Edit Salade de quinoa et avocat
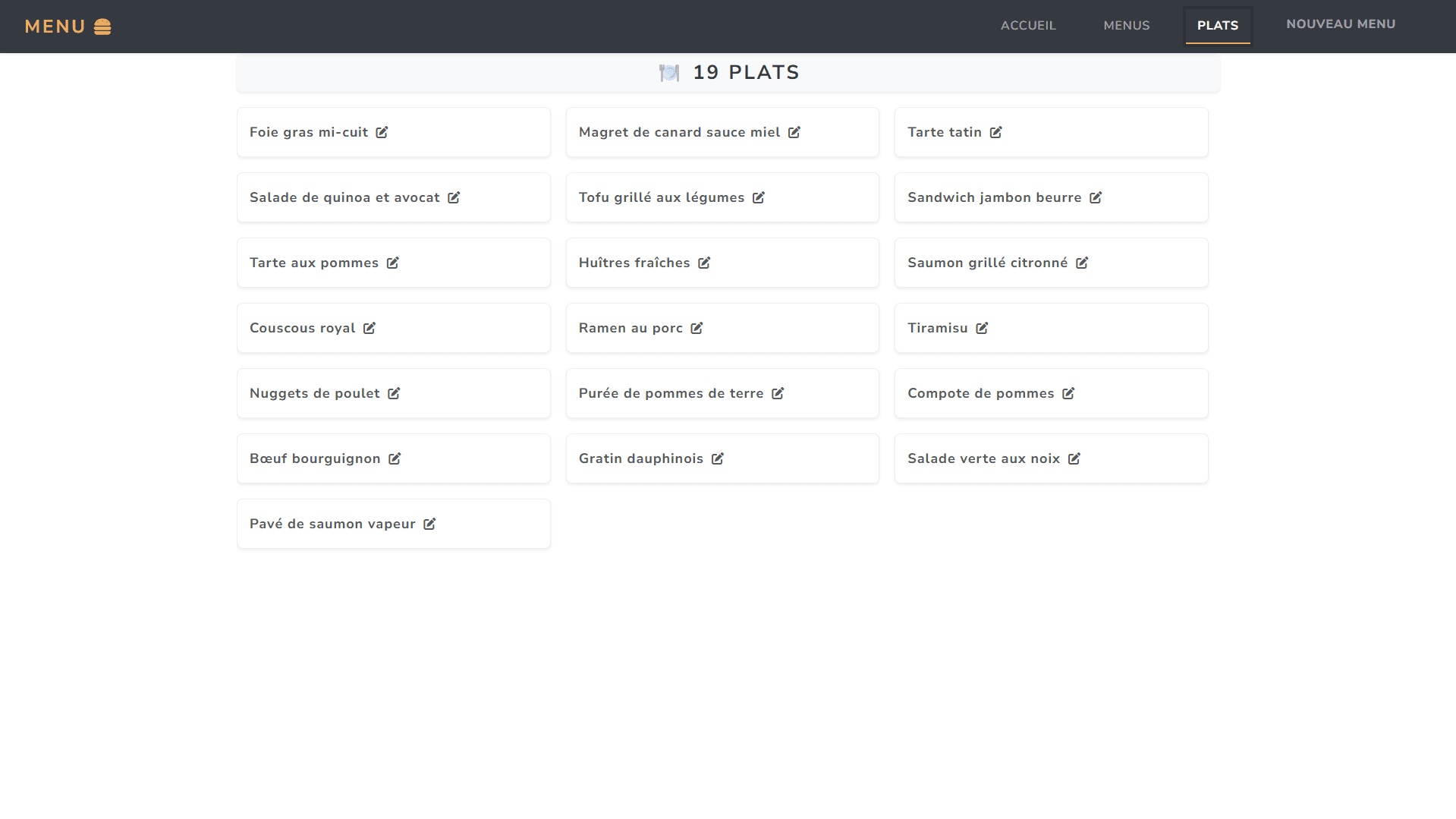Screen dimensions: 1456x819 [454, 197]
